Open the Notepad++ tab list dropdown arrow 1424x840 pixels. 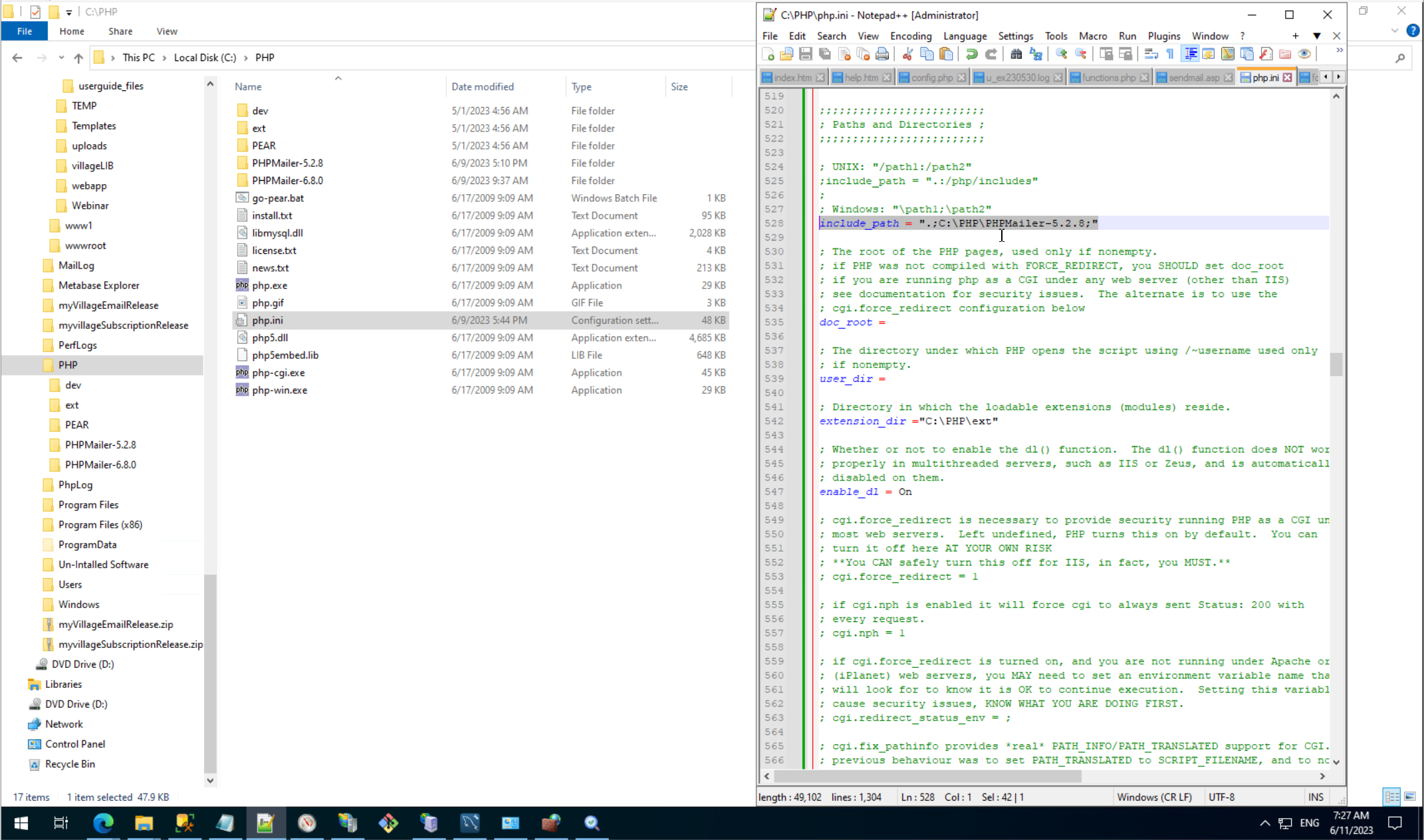pos(1316,36)
